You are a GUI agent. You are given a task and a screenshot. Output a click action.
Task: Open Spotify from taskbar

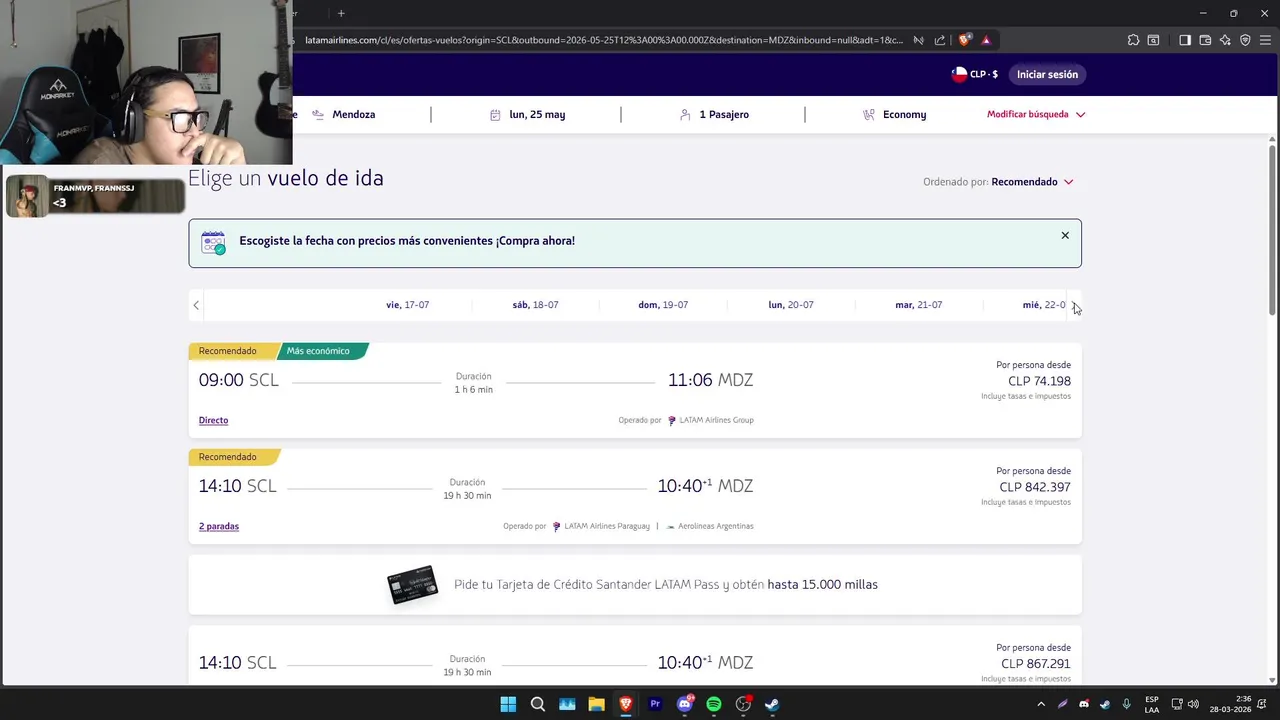pyautogui.click(x=714, y=704)
